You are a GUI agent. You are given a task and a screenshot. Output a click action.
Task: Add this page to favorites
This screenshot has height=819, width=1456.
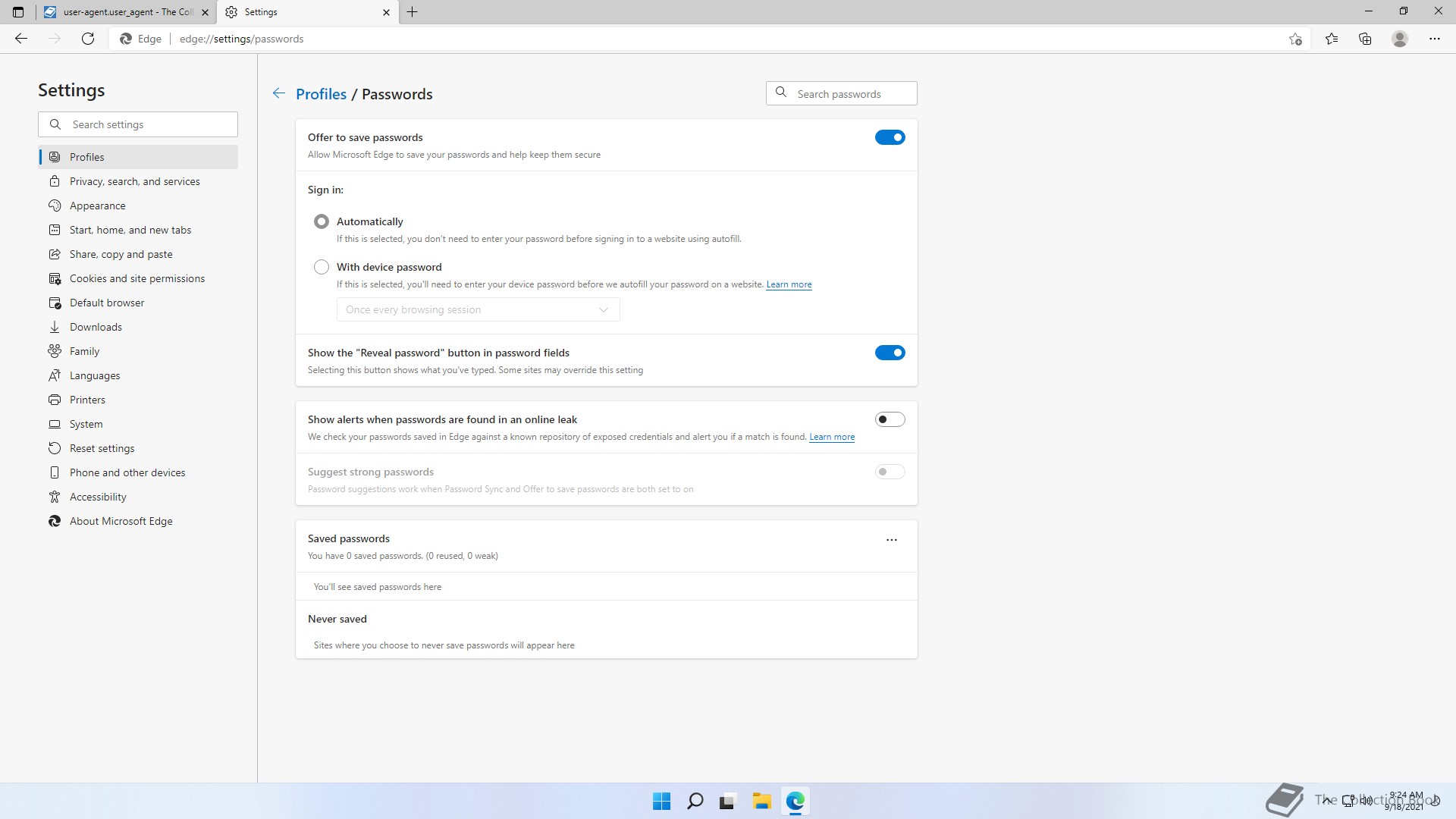tap(1295, 39)
